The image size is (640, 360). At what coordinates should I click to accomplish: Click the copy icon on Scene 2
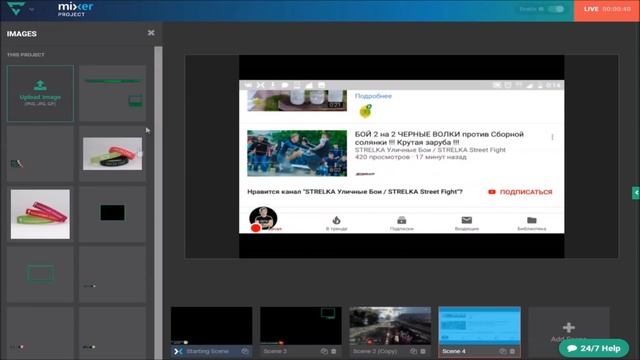(x=324, y=351)
